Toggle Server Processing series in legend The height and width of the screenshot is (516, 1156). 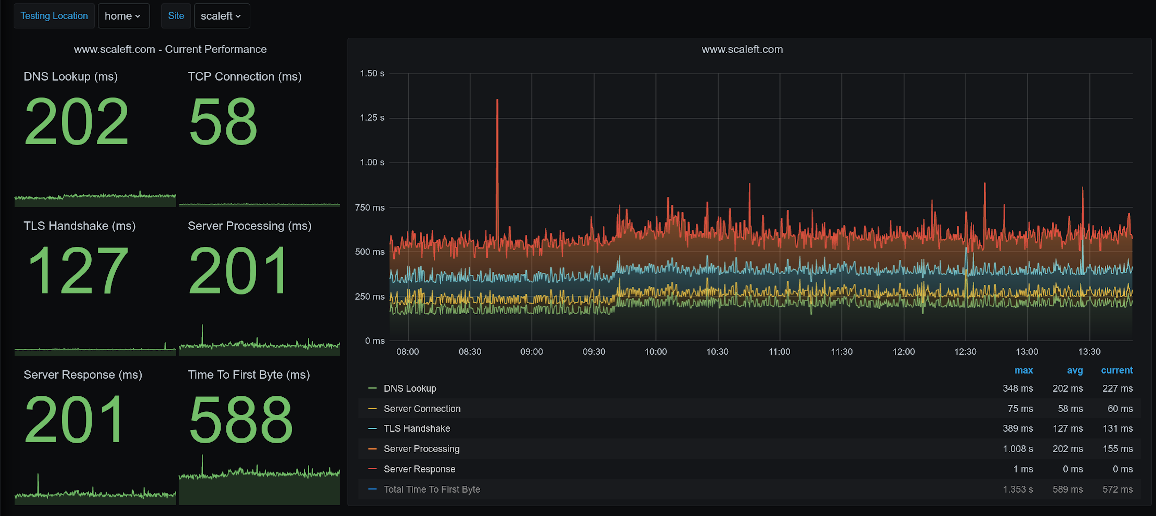click(421, 449)
